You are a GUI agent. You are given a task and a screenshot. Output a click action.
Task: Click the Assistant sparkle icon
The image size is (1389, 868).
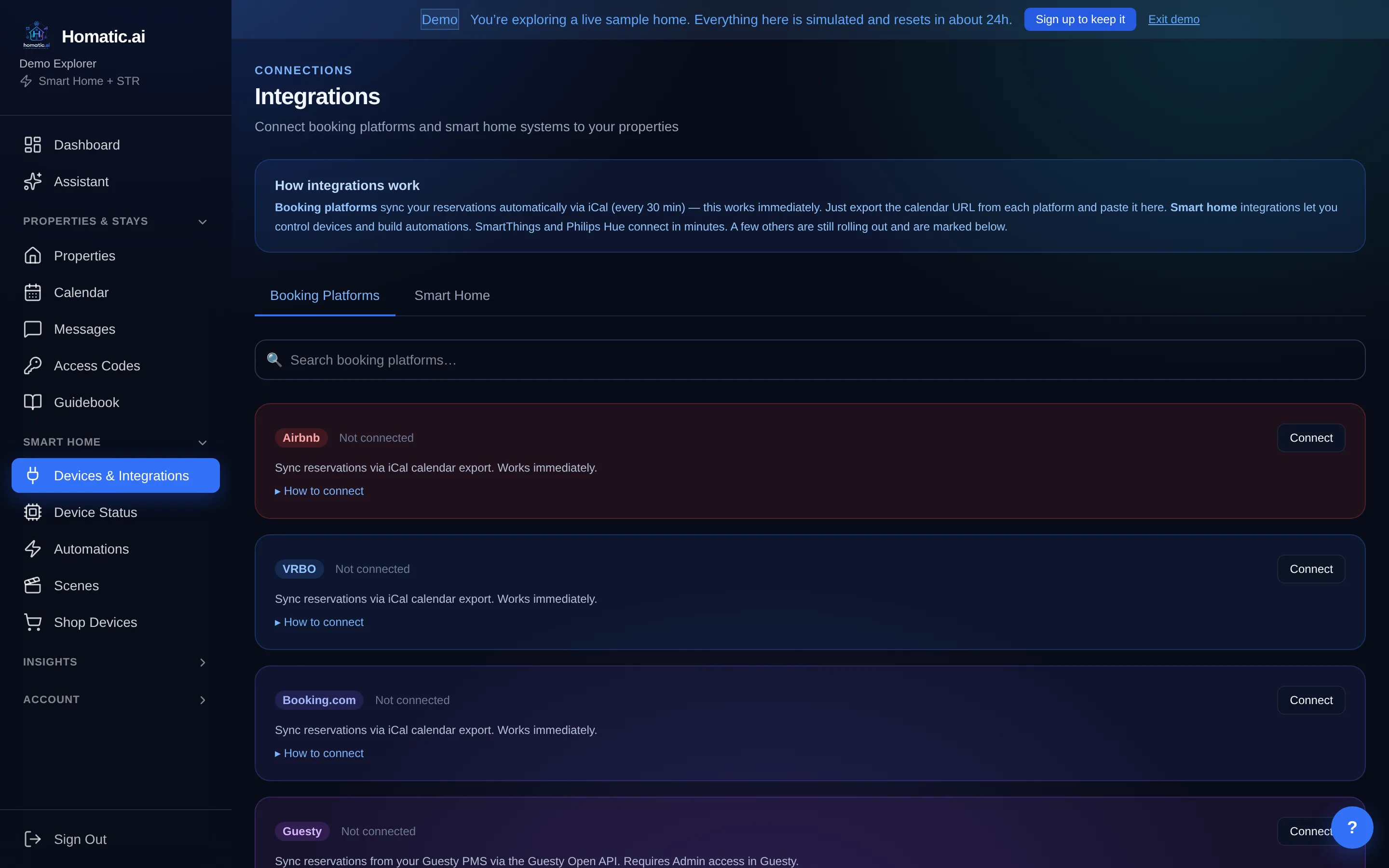[x=33, y=181]
